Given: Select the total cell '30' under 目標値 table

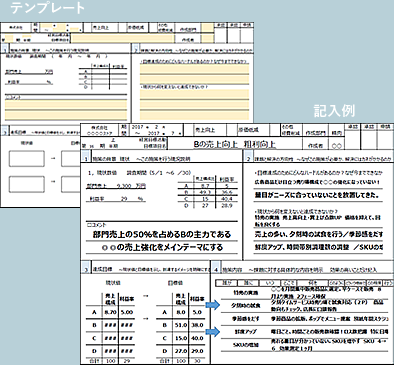Looking at the screenshot, I should click(197, 361).
